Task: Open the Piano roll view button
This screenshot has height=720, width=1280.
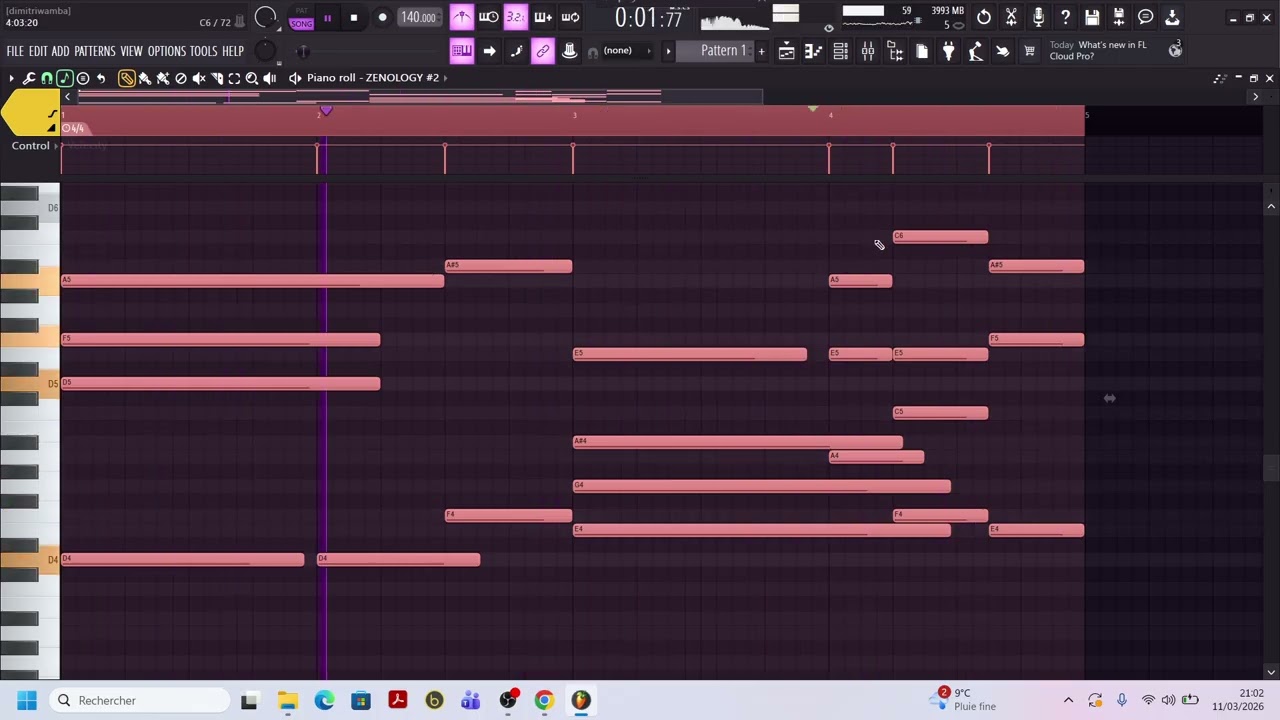Action: click(813, 51)
